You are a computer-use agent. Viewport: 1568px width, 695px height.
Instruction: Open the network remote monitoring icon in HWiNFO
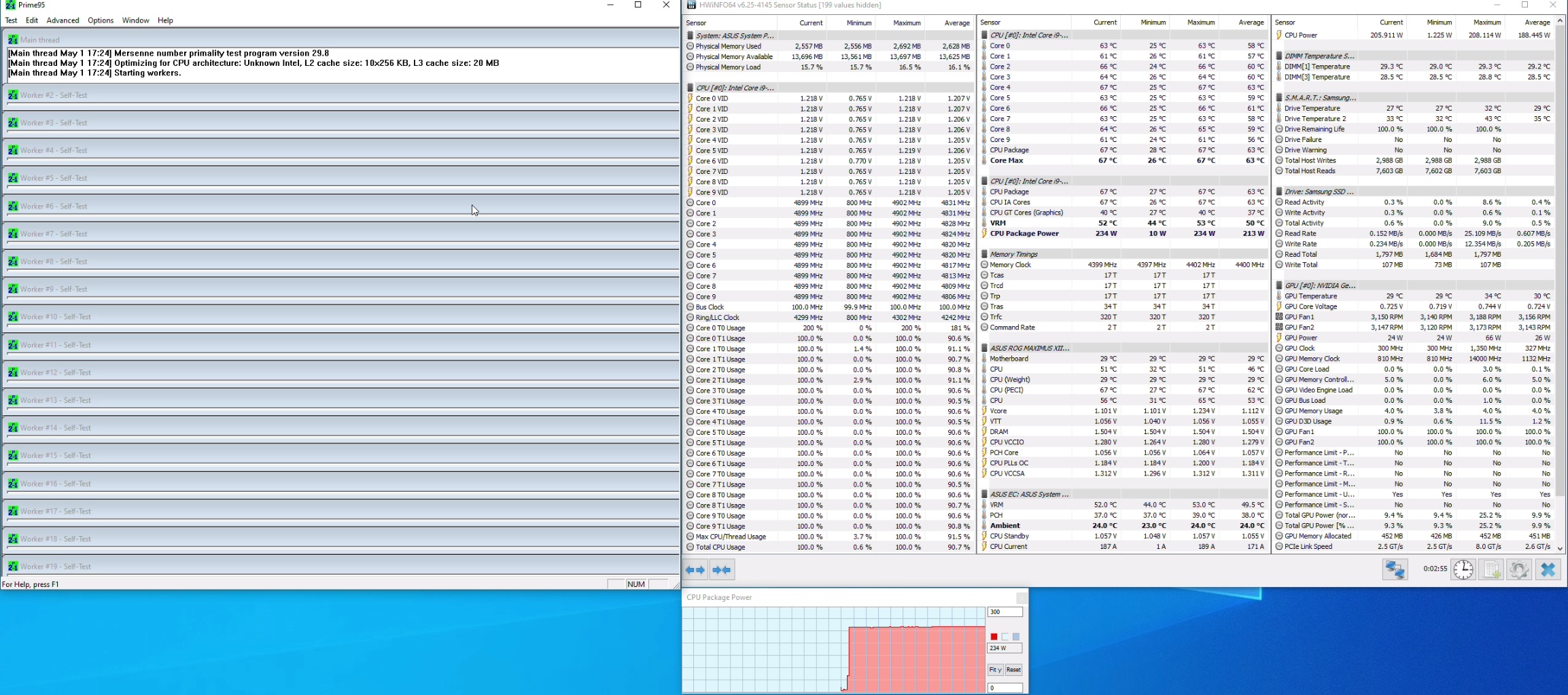(x=1395, y=569)
